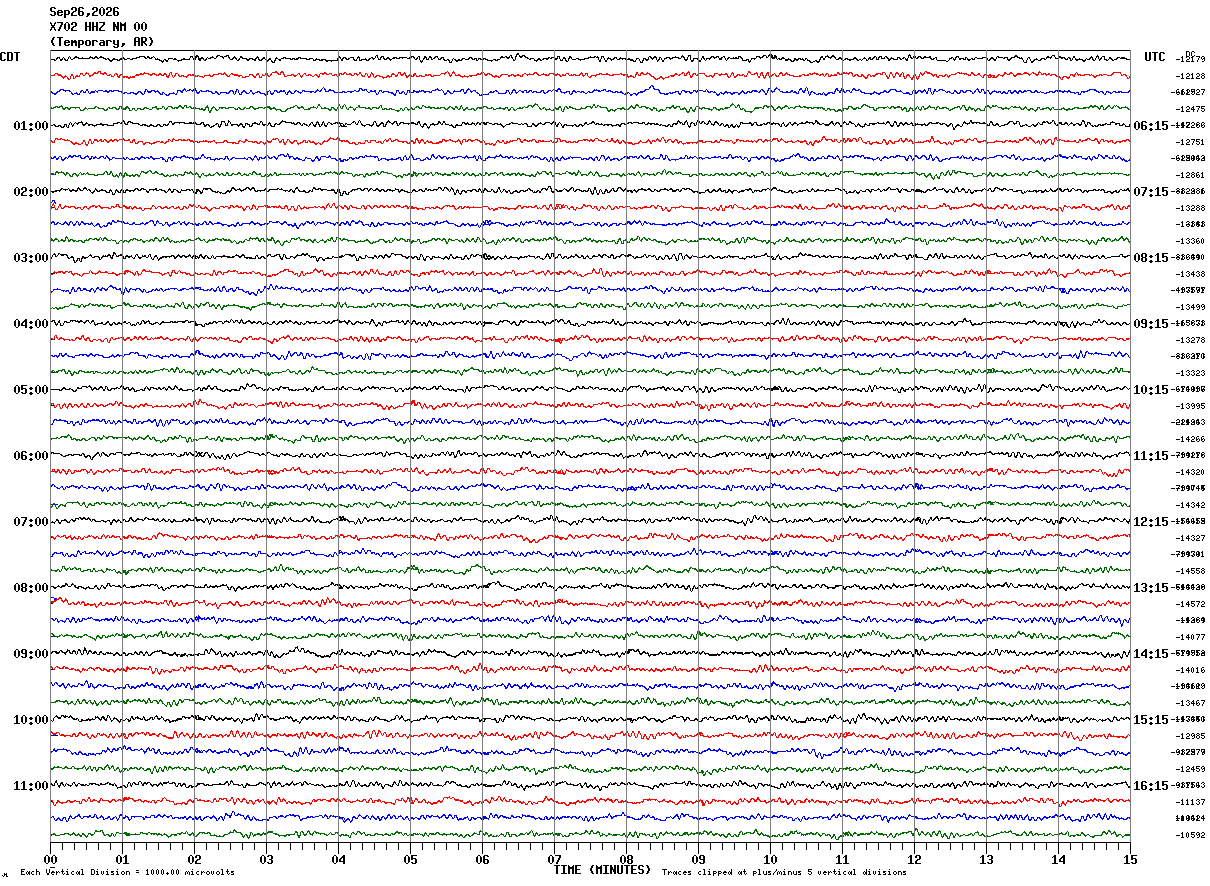Click the CDT timezone heading
1210x886 pixels.
10,57
